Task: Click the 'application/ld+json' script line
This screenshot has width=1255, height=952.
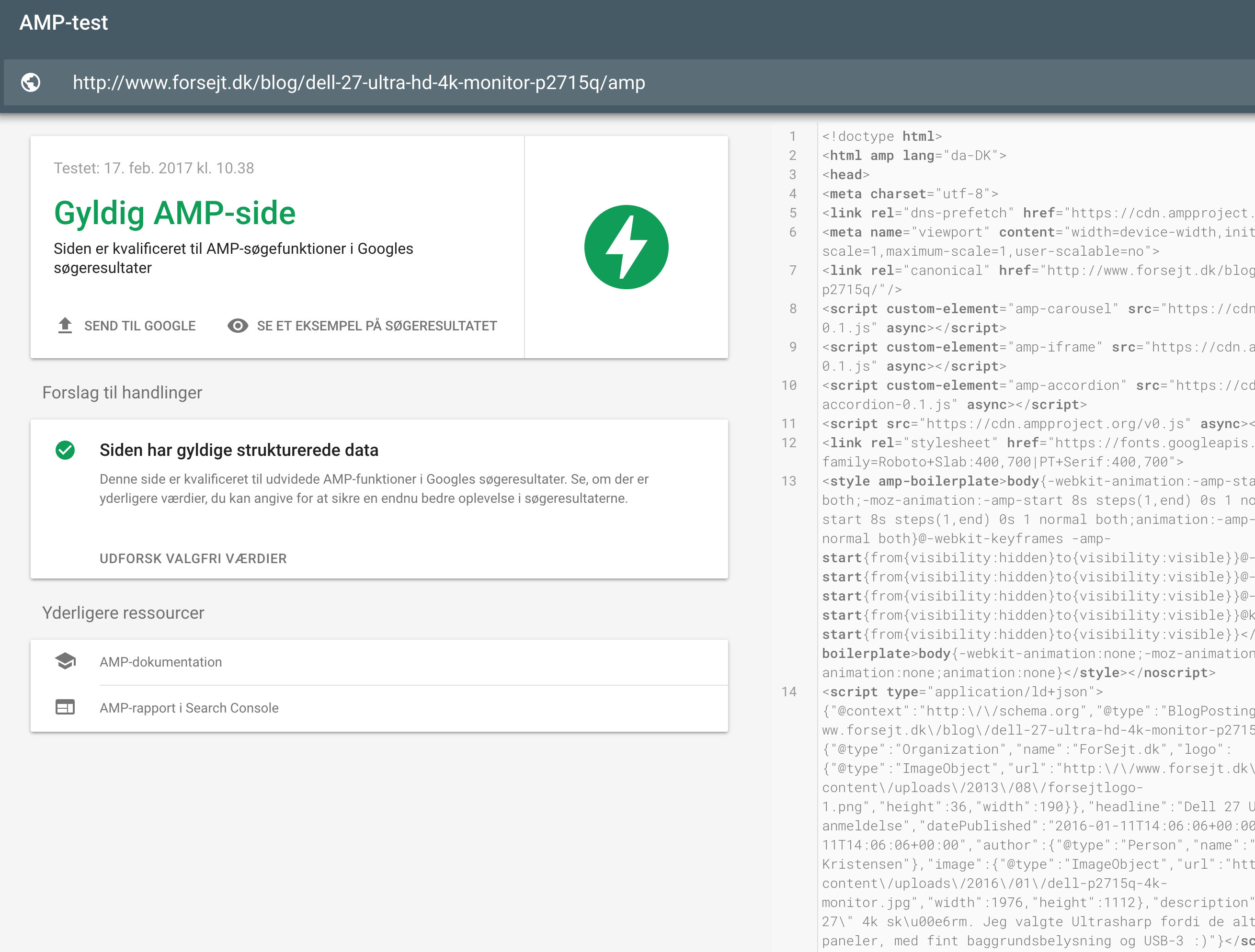Action: (x=962, y=691)
